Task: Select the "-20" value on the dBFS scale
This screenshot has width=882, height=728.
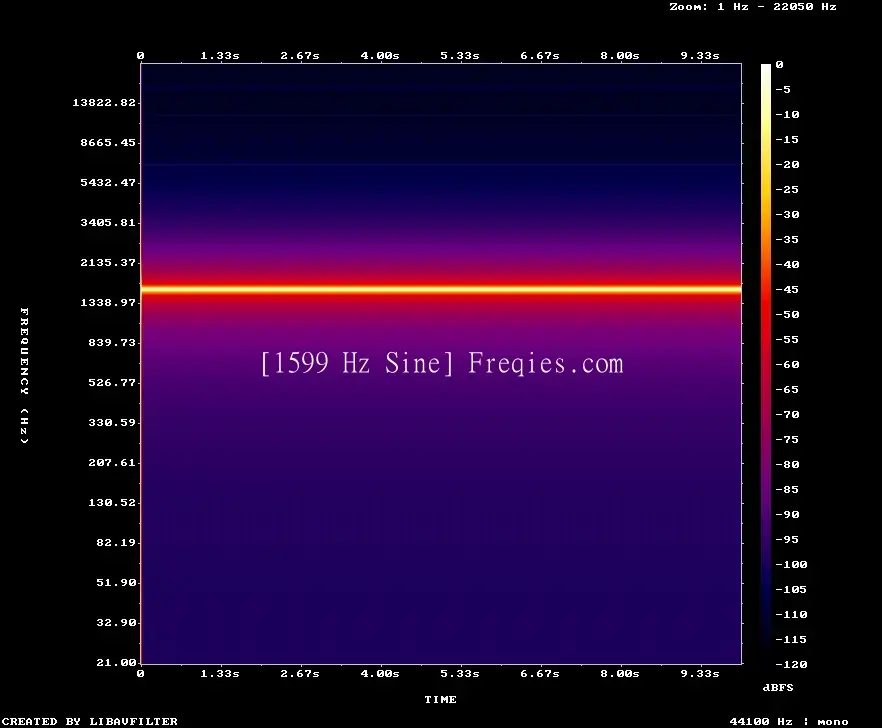Action: tap(787, 164)
